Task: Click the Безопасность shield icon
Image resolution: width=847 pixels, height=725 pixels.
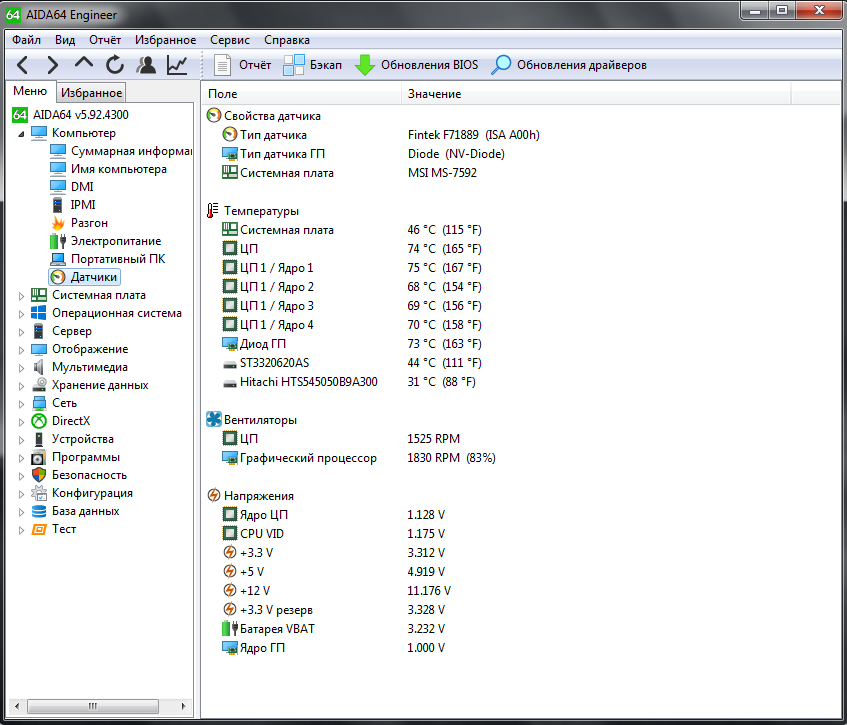Action: (x=39, y=475)
